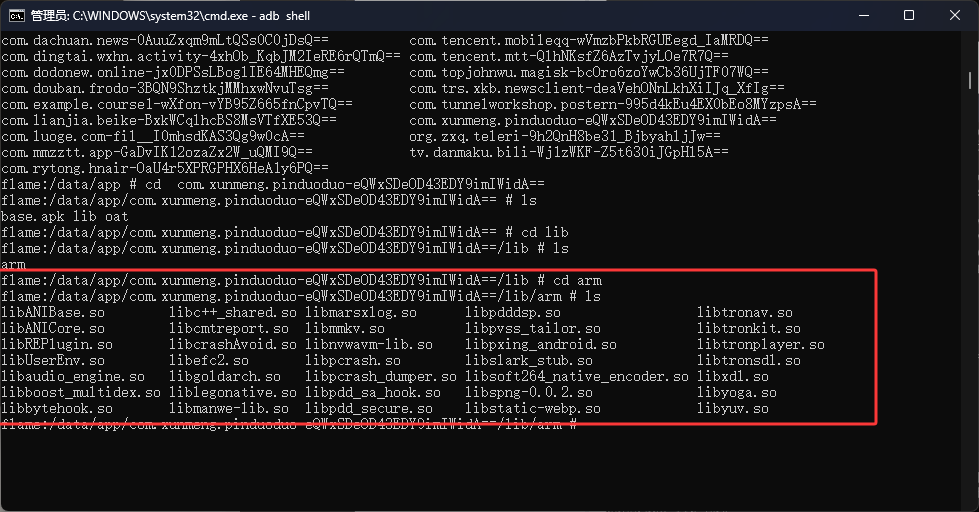Click on libyoga.so entry
Image resolution: width=979 pixels, height=512 pixels.
coord(737,393)
